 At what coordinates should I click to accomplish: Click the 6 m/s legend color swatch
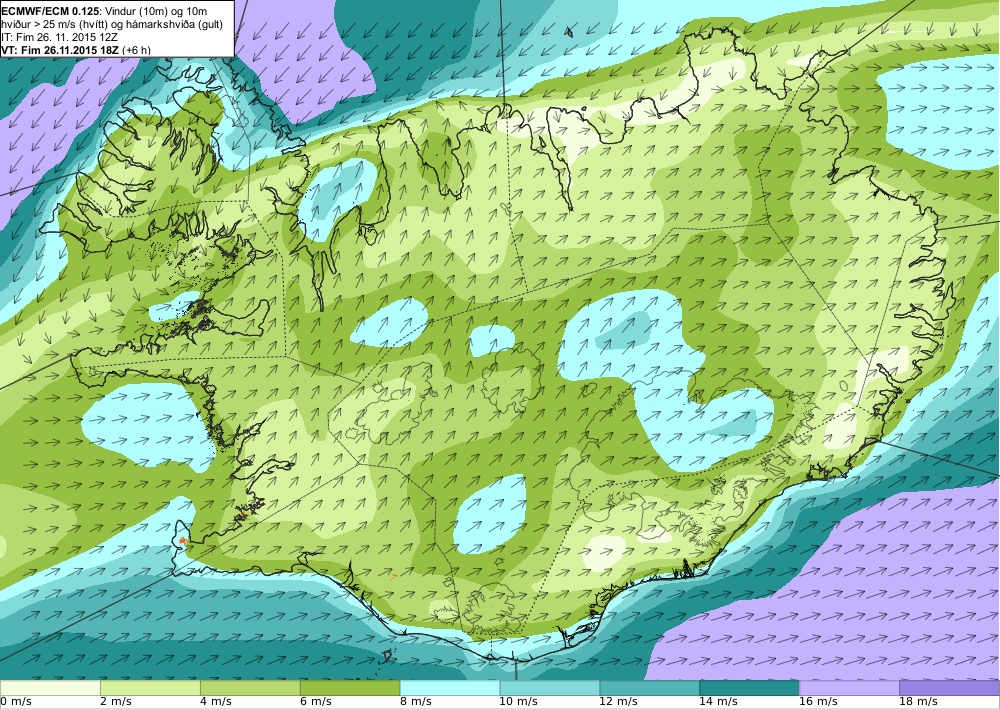[350, 688]
